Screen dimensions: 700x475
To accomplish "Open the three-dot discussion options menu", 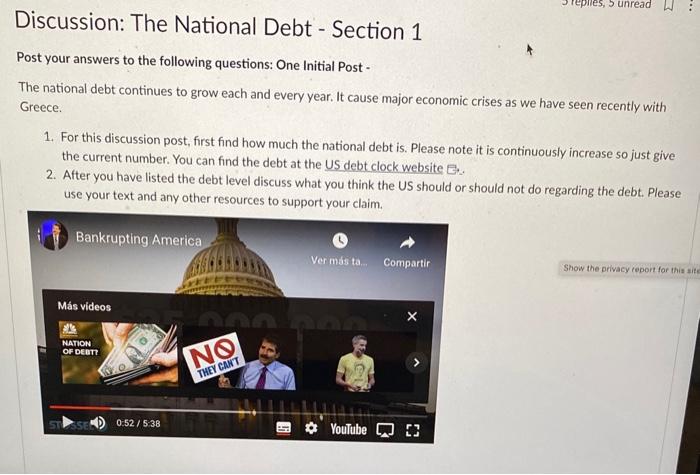I will [x=691, y=5].
